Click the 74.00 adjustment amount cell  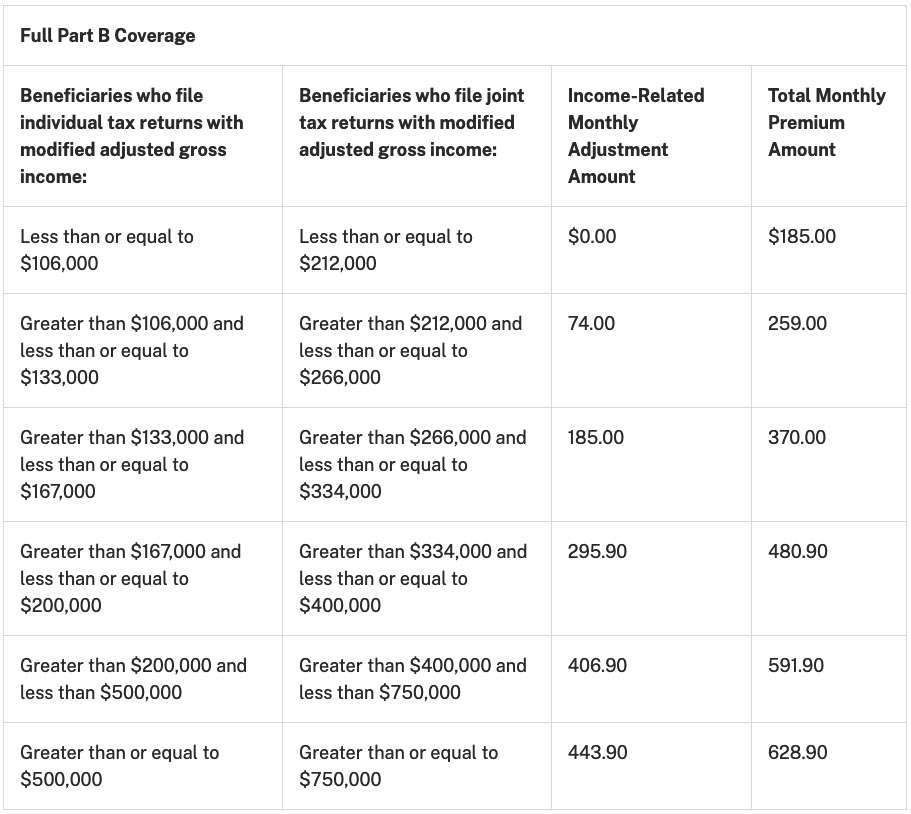pyautogui.click(x=591, y=324)
